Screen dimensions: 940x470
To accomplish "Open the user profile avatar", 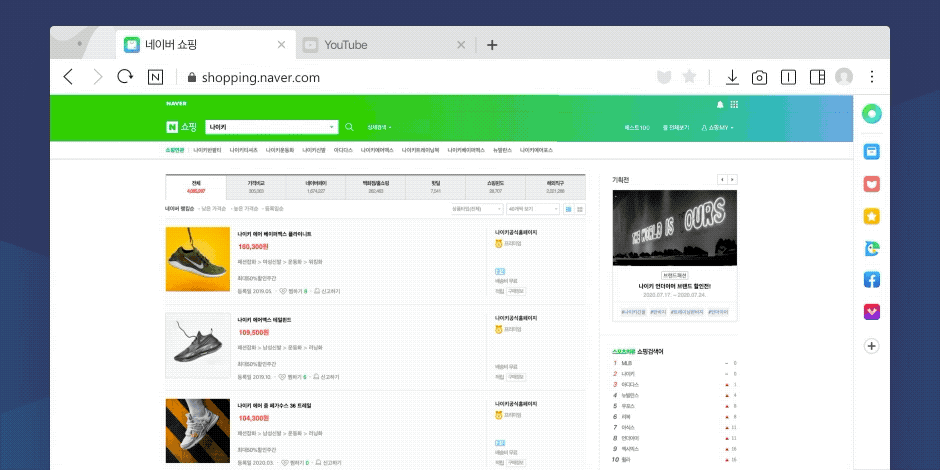I will pos(844,77).
